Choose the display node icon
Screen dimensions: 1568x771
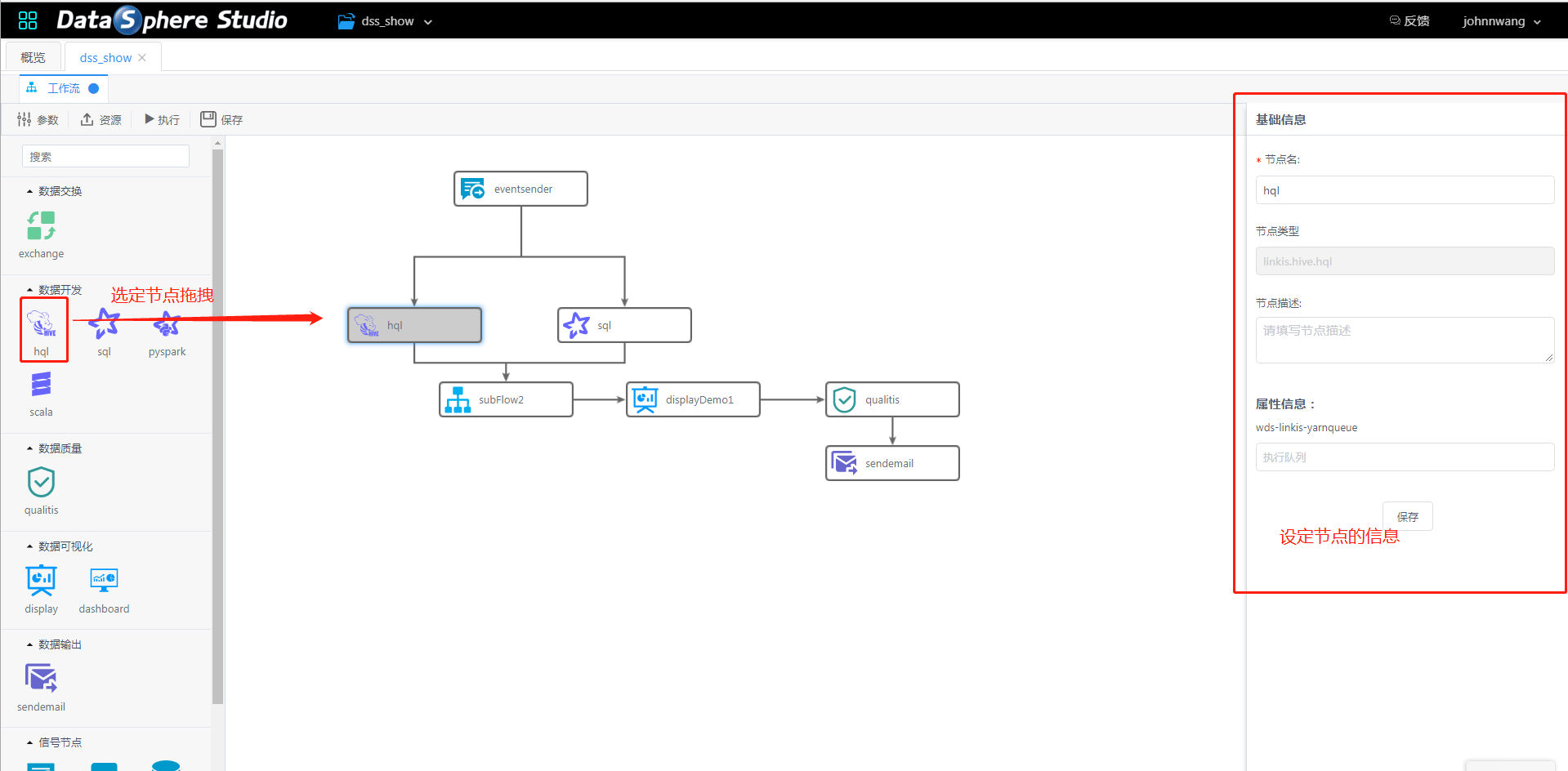[41, 581]
